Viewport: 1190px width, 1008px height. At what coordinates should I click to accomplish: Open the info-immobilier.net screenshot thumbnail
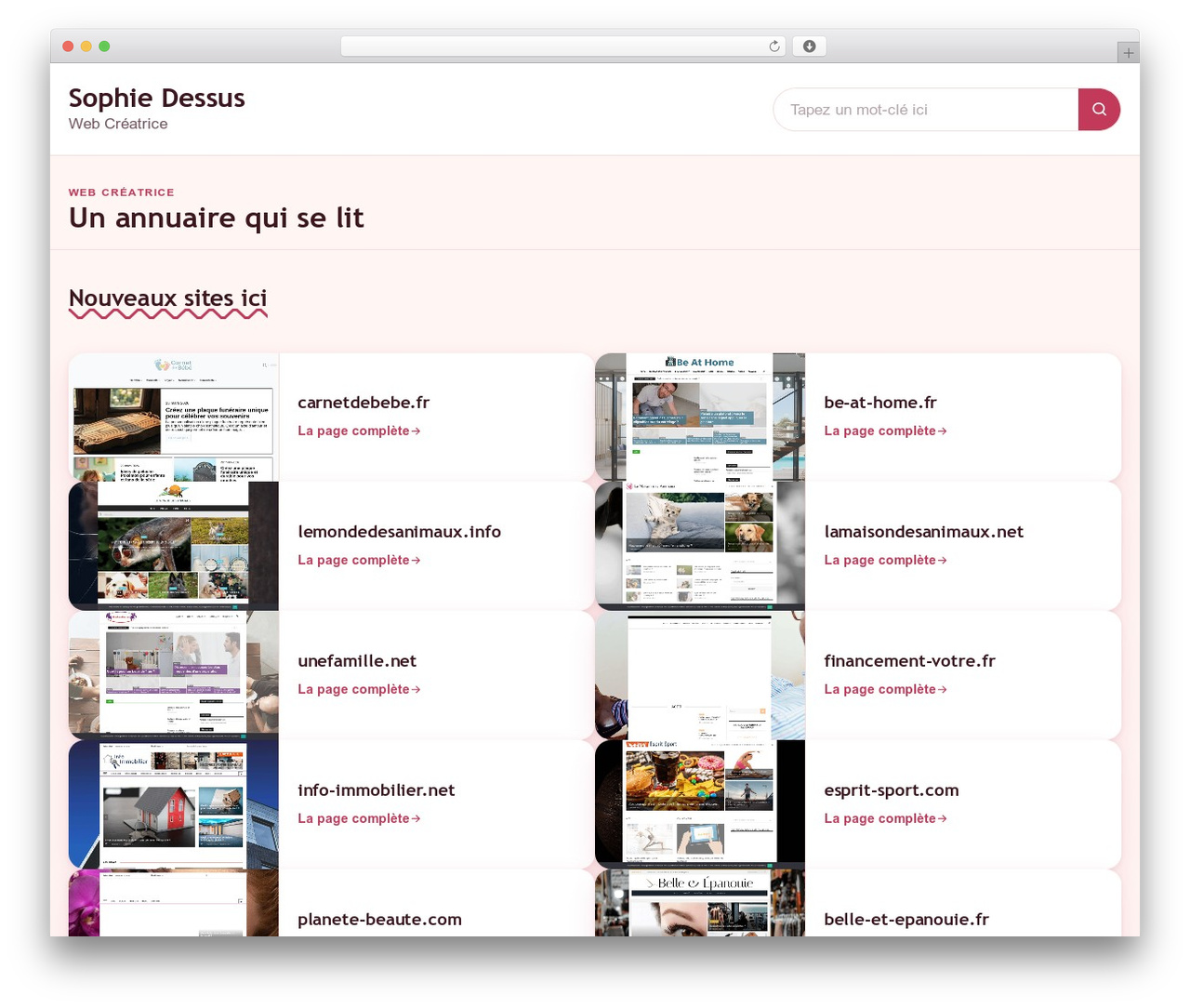(x=174, y=804)
